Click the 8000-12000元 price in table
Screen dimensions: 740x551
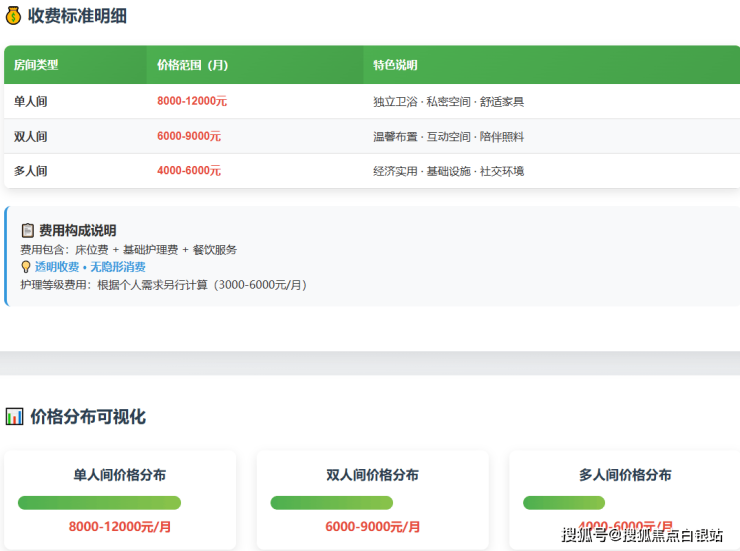(x=192, y=101)
